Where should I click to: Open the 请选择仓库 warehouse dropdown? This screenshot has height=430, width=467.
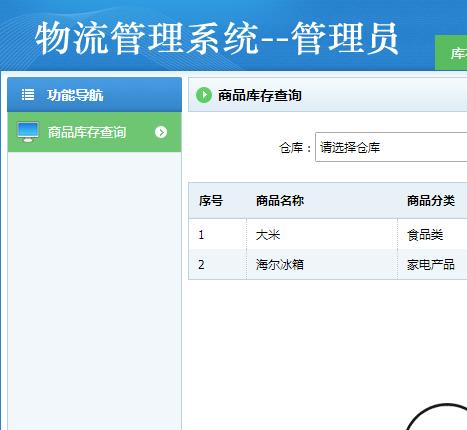point(391,147)
